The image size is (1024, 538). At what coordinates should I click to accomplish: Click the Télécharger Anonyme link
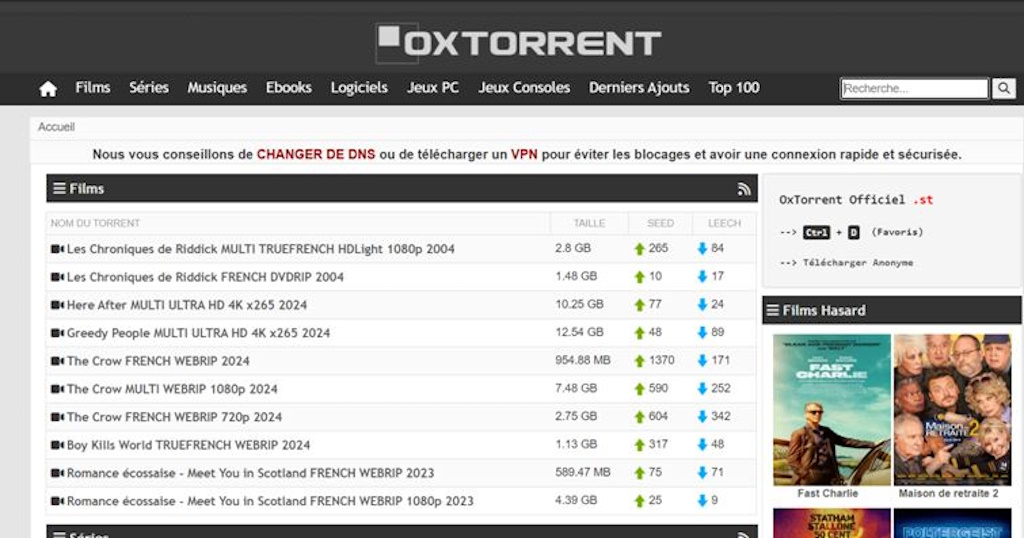click(x=857, y=263)
